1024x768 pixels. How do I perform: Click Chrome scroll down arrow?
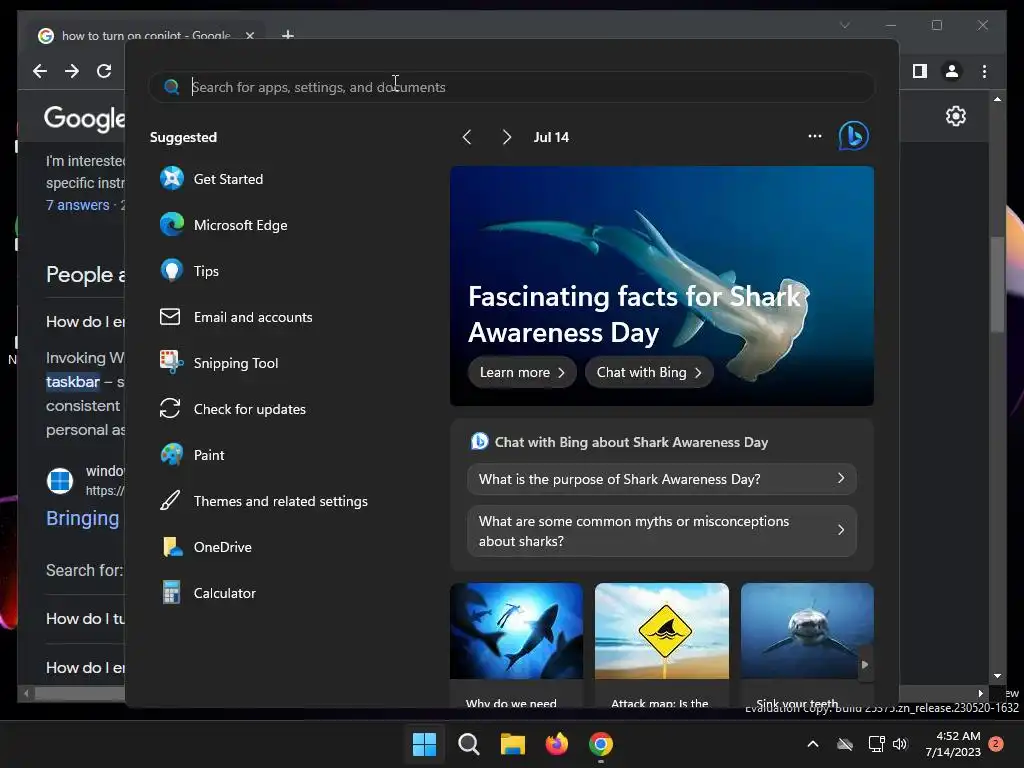[x=997, y=676]
